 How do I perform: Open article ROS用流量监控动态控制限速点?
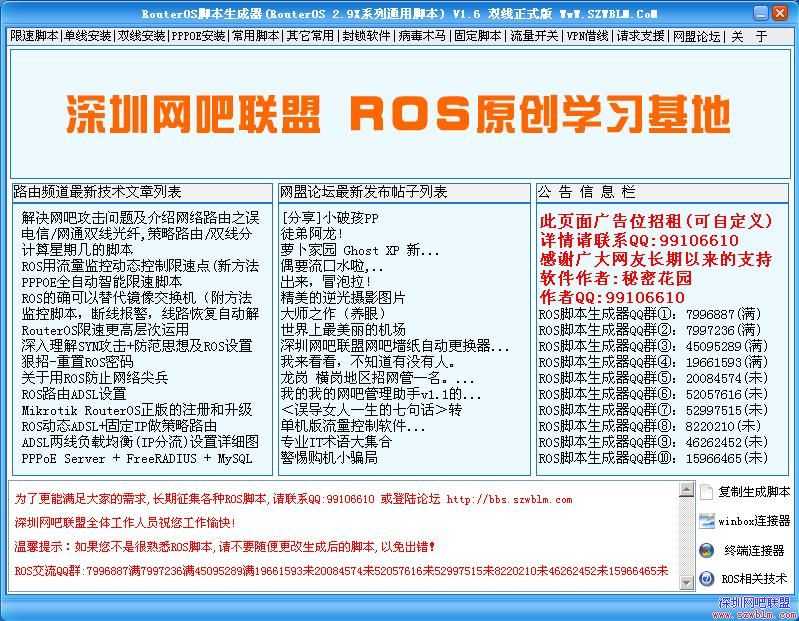pos(141,266)
